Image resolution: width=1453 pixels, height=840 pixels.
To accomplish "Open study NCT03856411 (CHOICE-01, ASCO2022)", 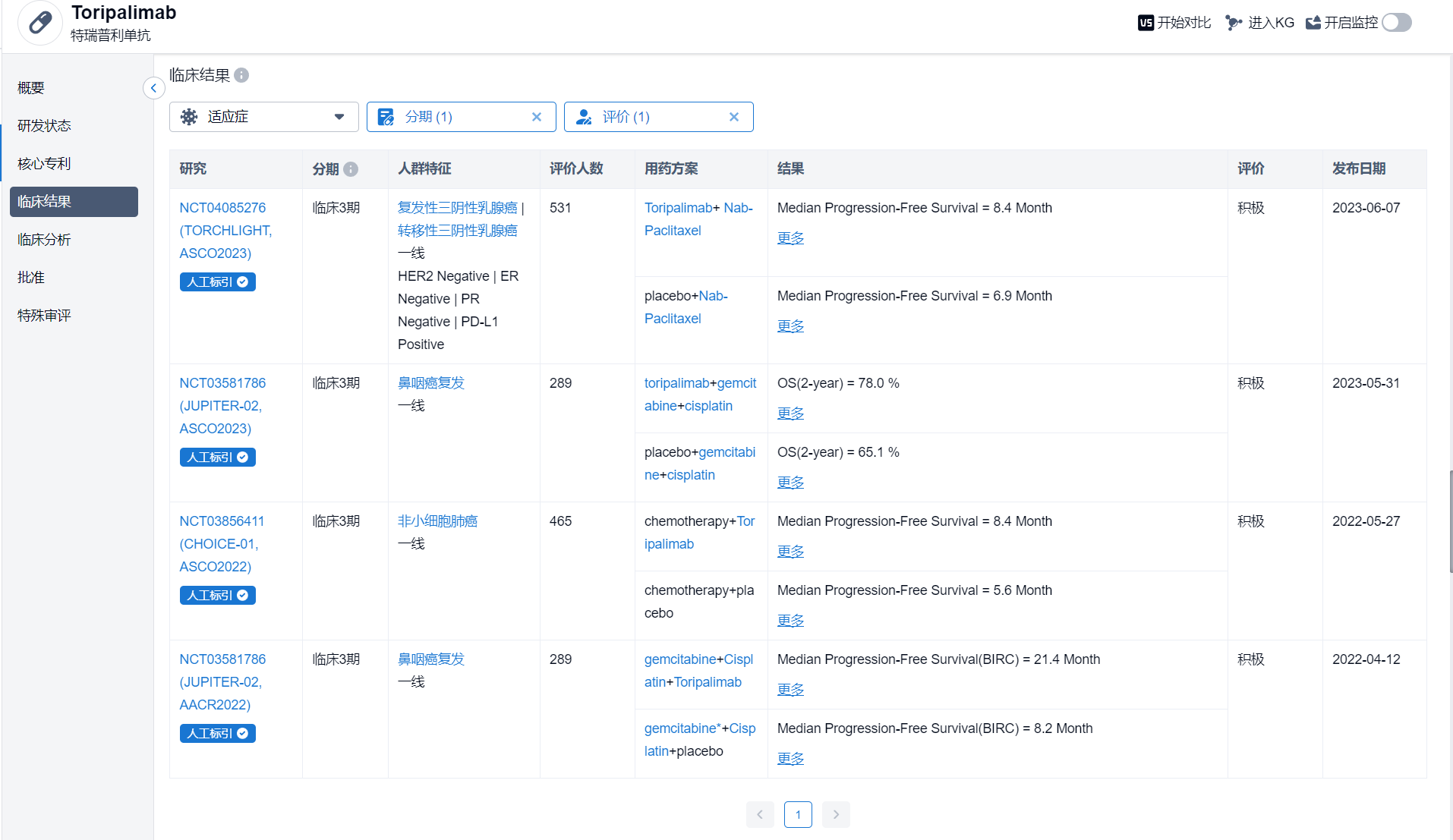I will click(x=222, y=544).
